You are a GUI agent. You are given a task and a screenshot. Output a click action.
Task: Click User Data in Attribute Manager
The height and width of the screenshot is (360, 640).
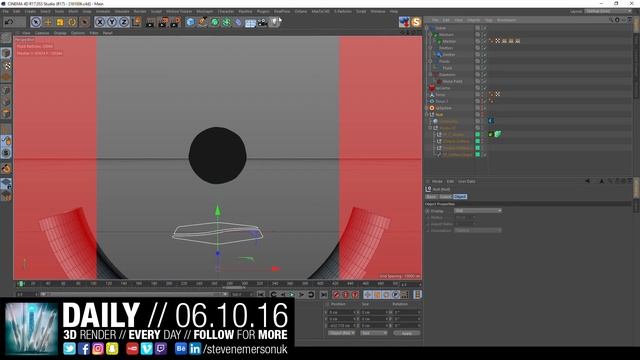(x=467, y=181)
